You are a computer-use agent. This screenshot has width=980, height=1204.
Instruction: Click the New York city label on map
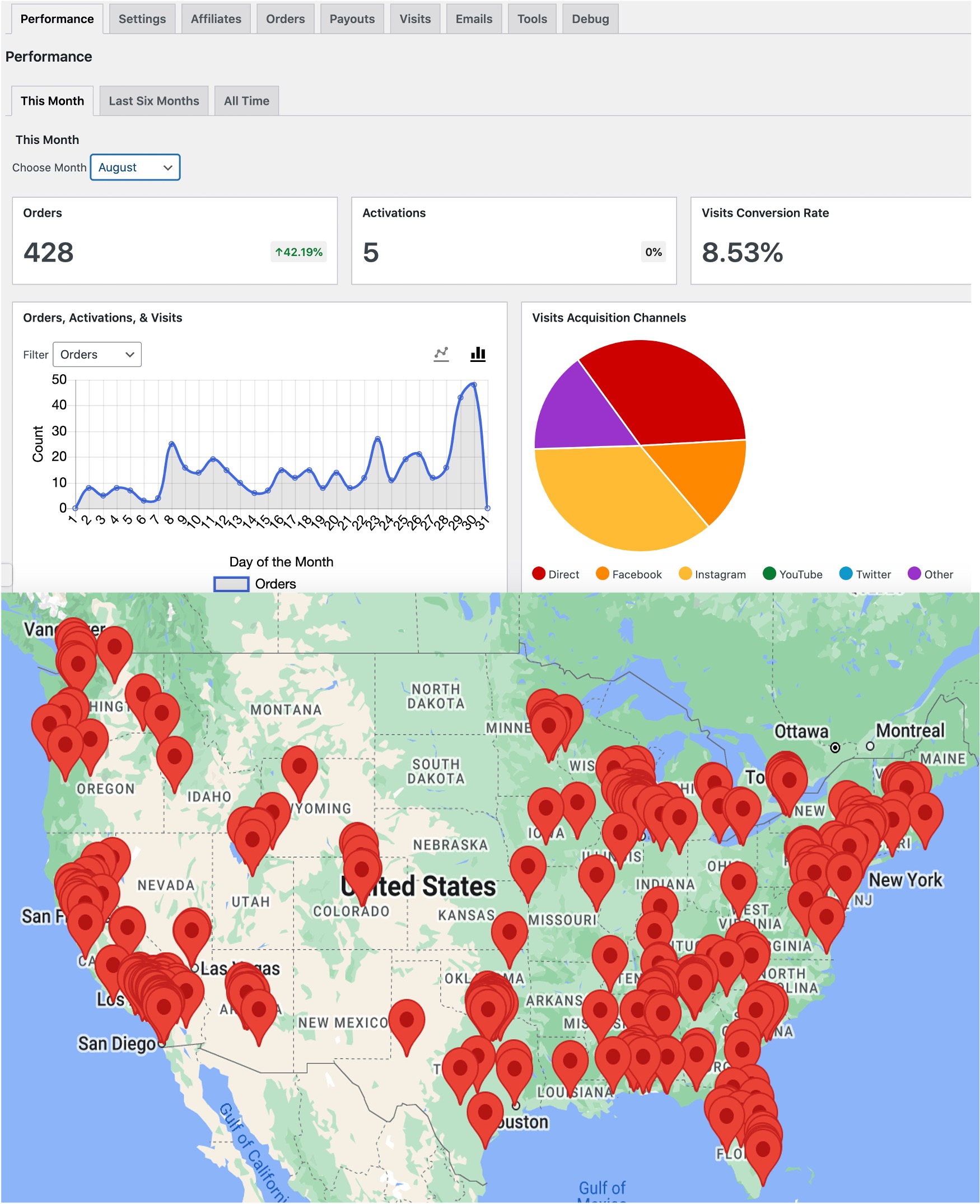click(906, 880)
